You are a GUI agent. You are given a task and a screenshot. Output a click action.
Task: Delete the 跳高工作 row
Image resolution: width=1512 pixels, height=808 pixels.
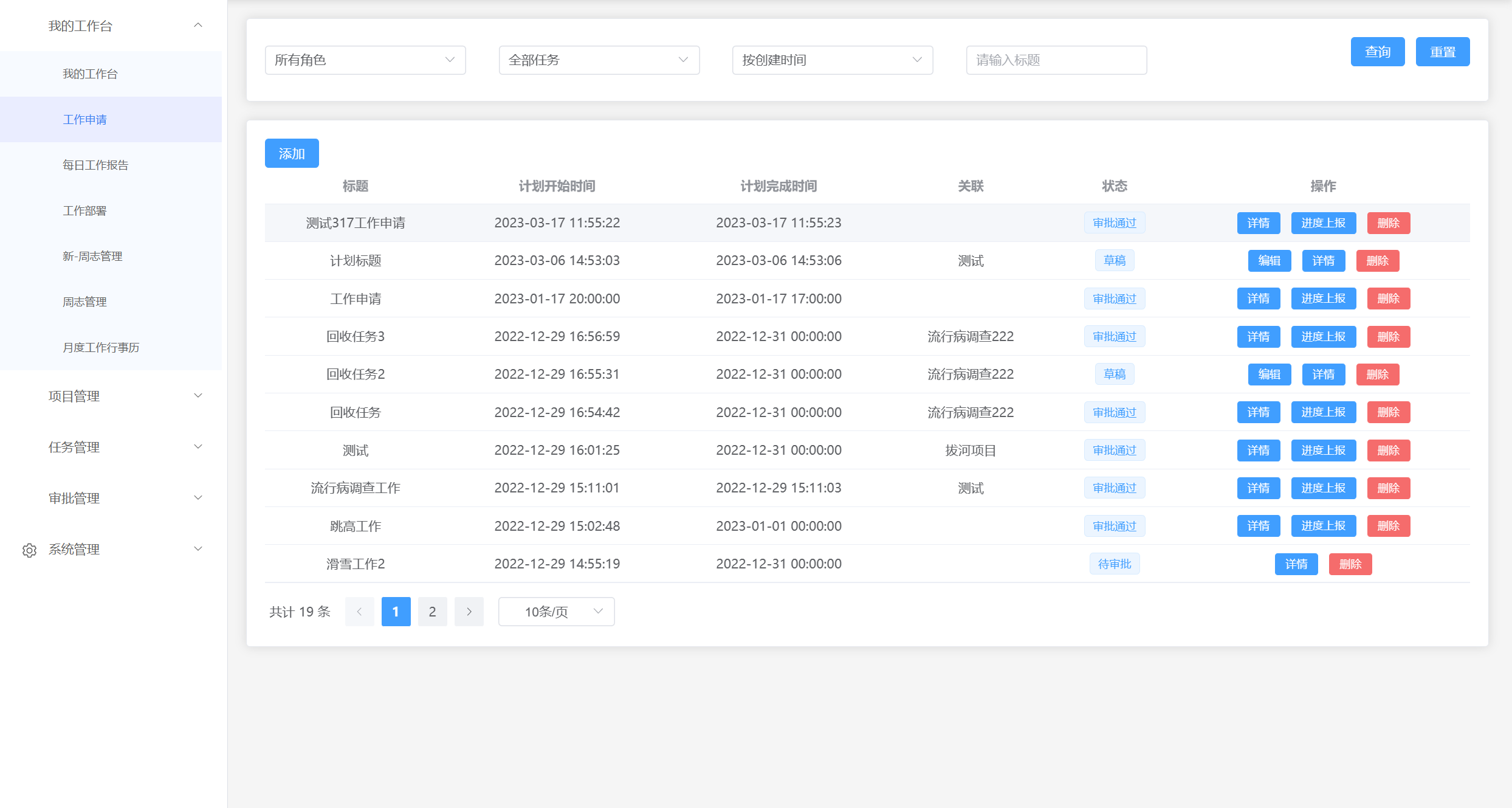coord(1389,526)
